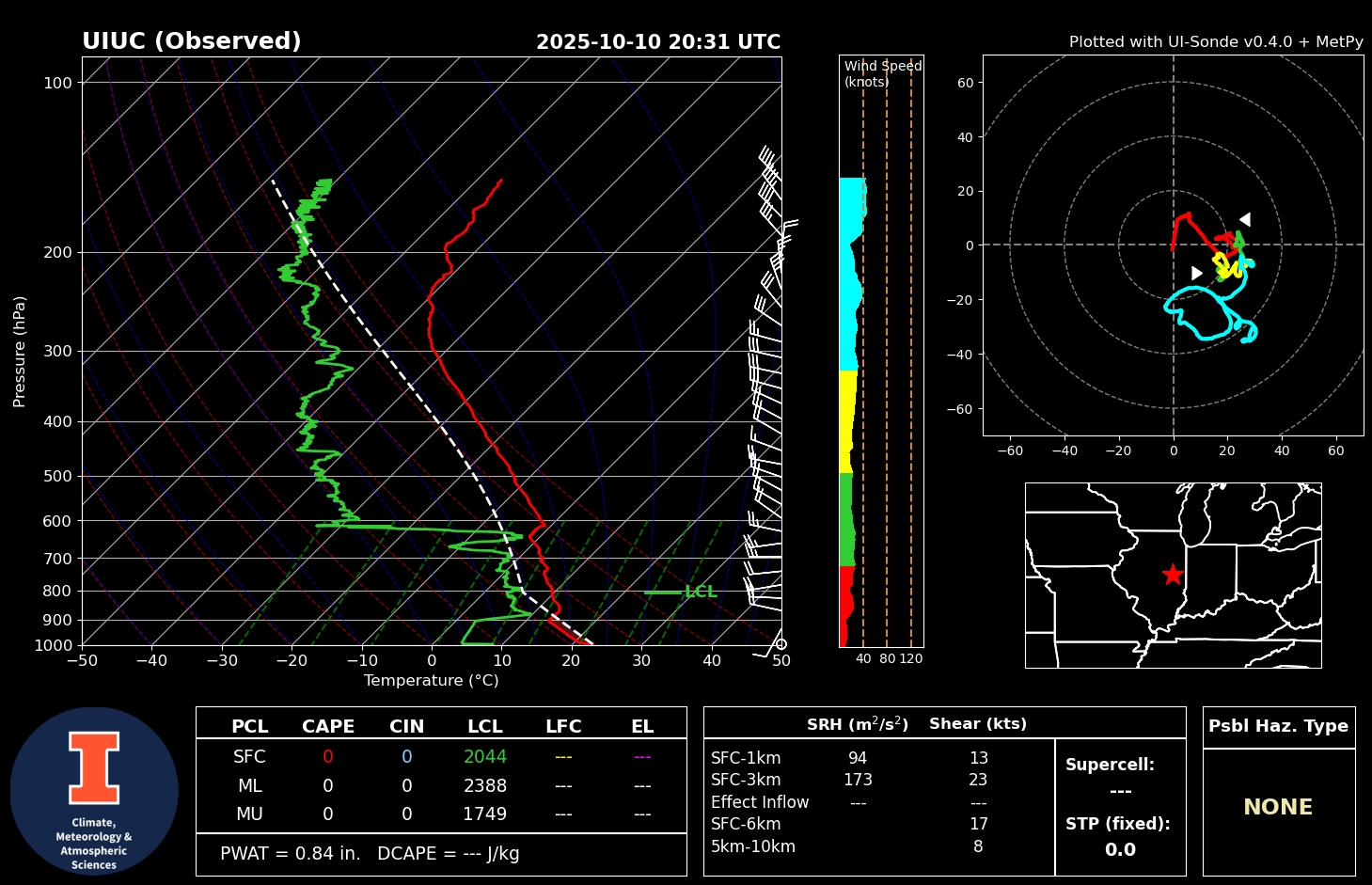Click the Psbl Haz. Type header
Screen dimensions: 1372x885
click(1278, 726)
